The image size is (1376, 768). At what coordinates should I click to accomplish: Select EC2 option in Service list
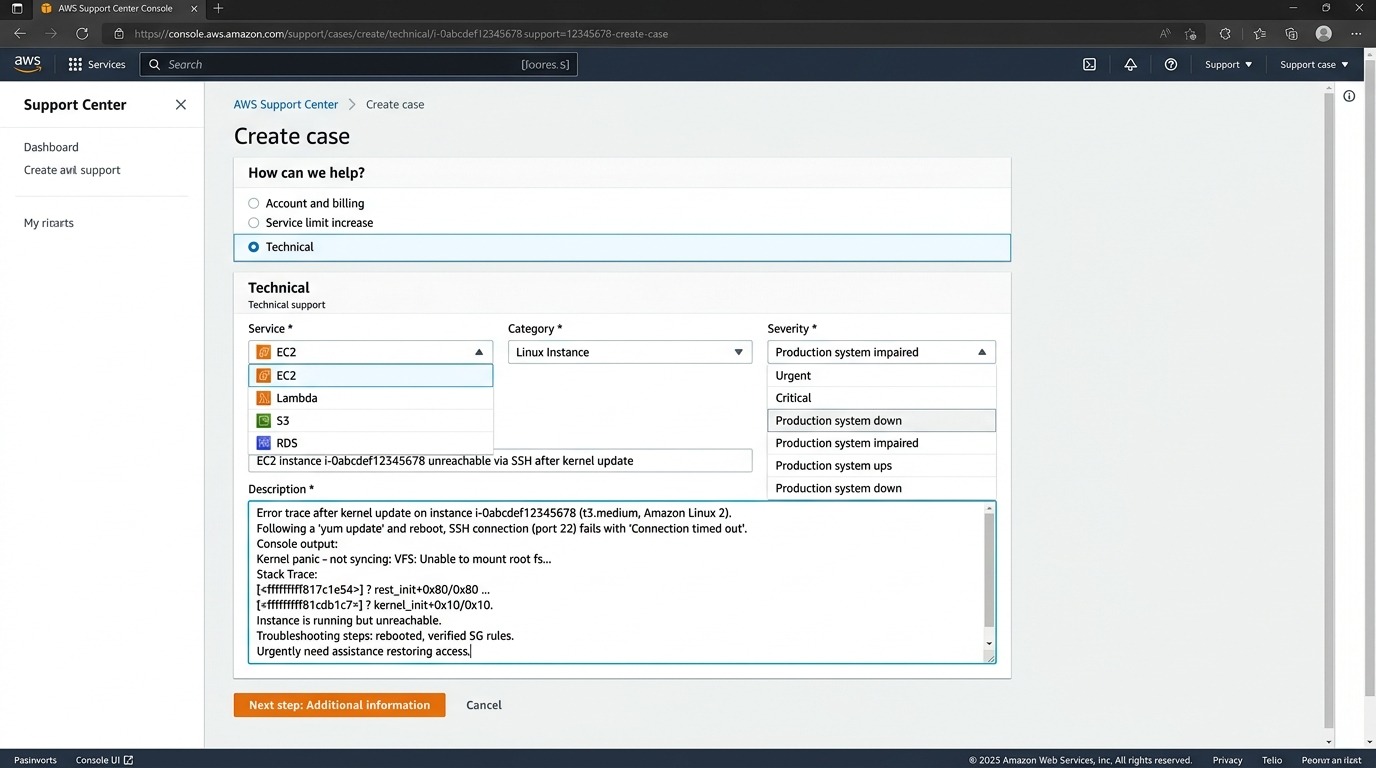coord(370,376)
